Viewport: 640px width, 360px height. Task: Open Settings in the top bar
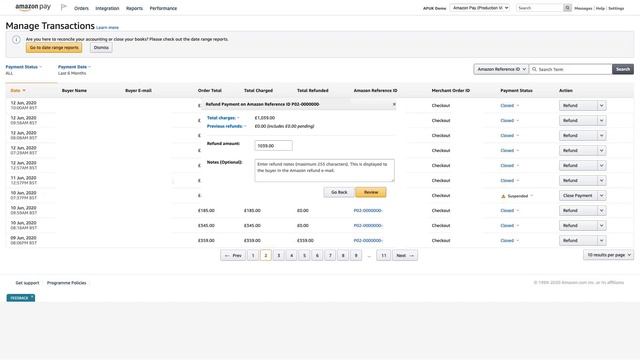[x=616, y=8]
